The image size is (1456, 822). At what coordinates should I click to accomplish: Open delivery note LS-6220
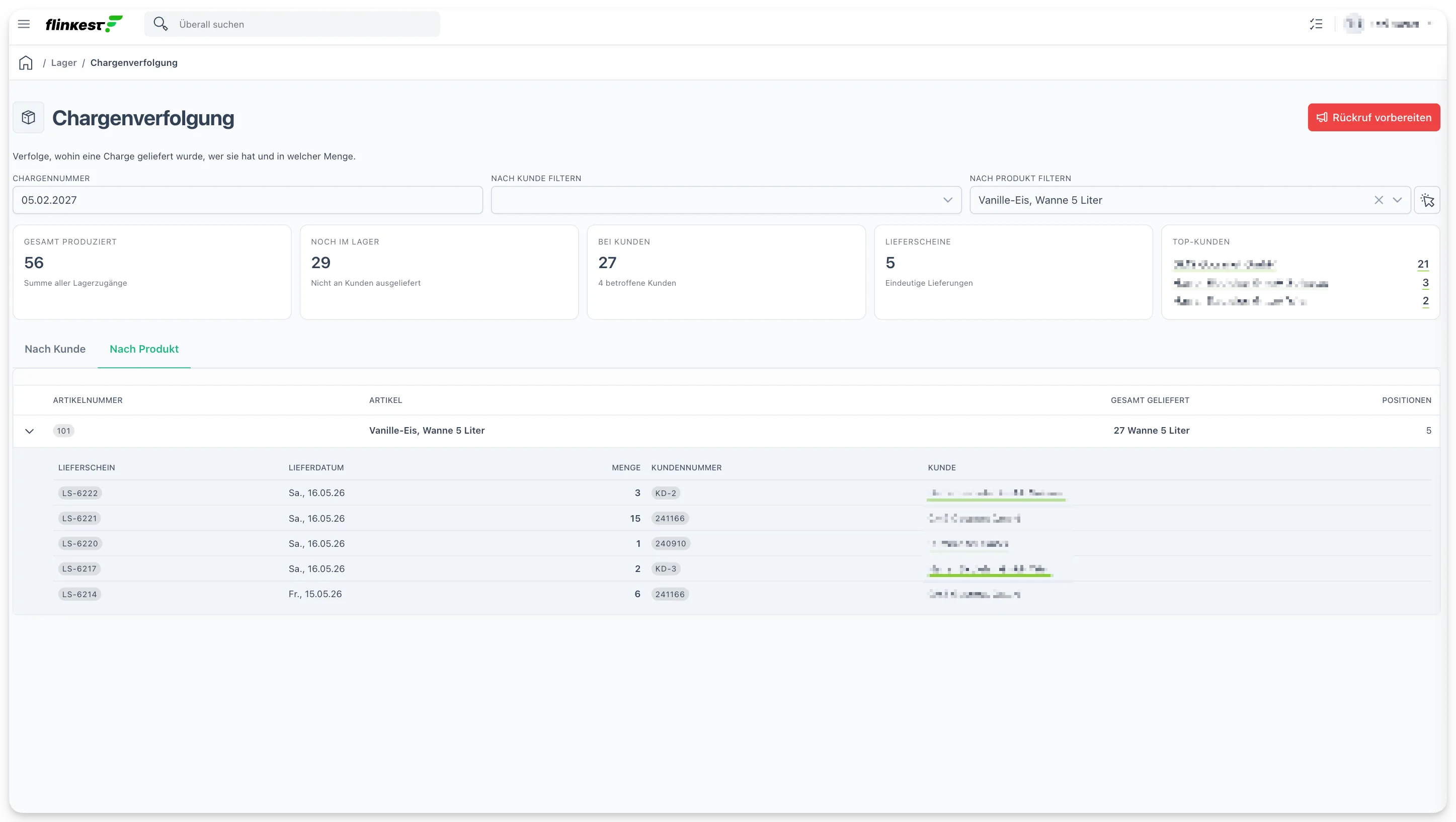tap(79, 544)
